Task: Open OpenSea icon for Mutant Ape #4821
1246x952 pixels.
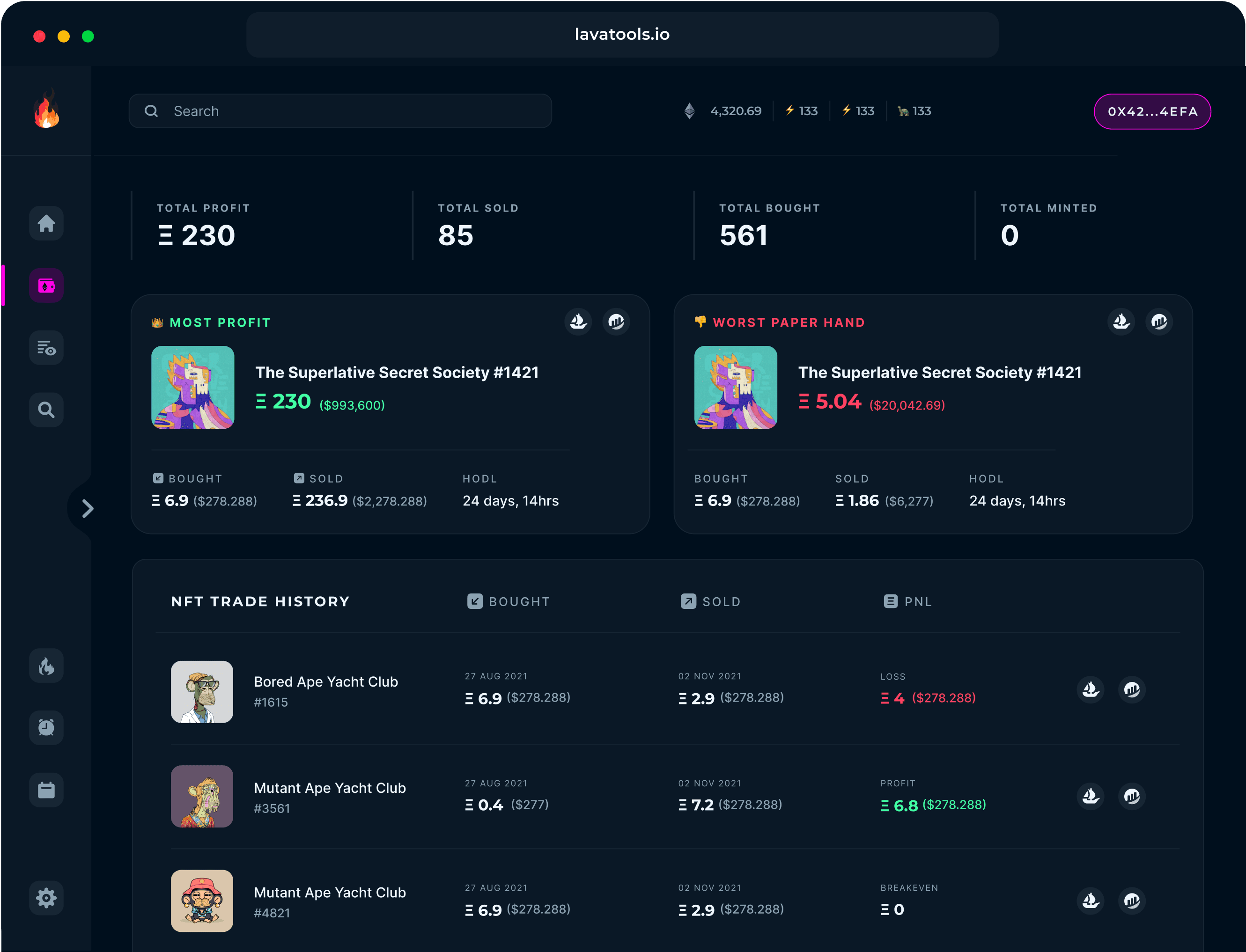Action: pyautogui.click(x=1091, y=901)
